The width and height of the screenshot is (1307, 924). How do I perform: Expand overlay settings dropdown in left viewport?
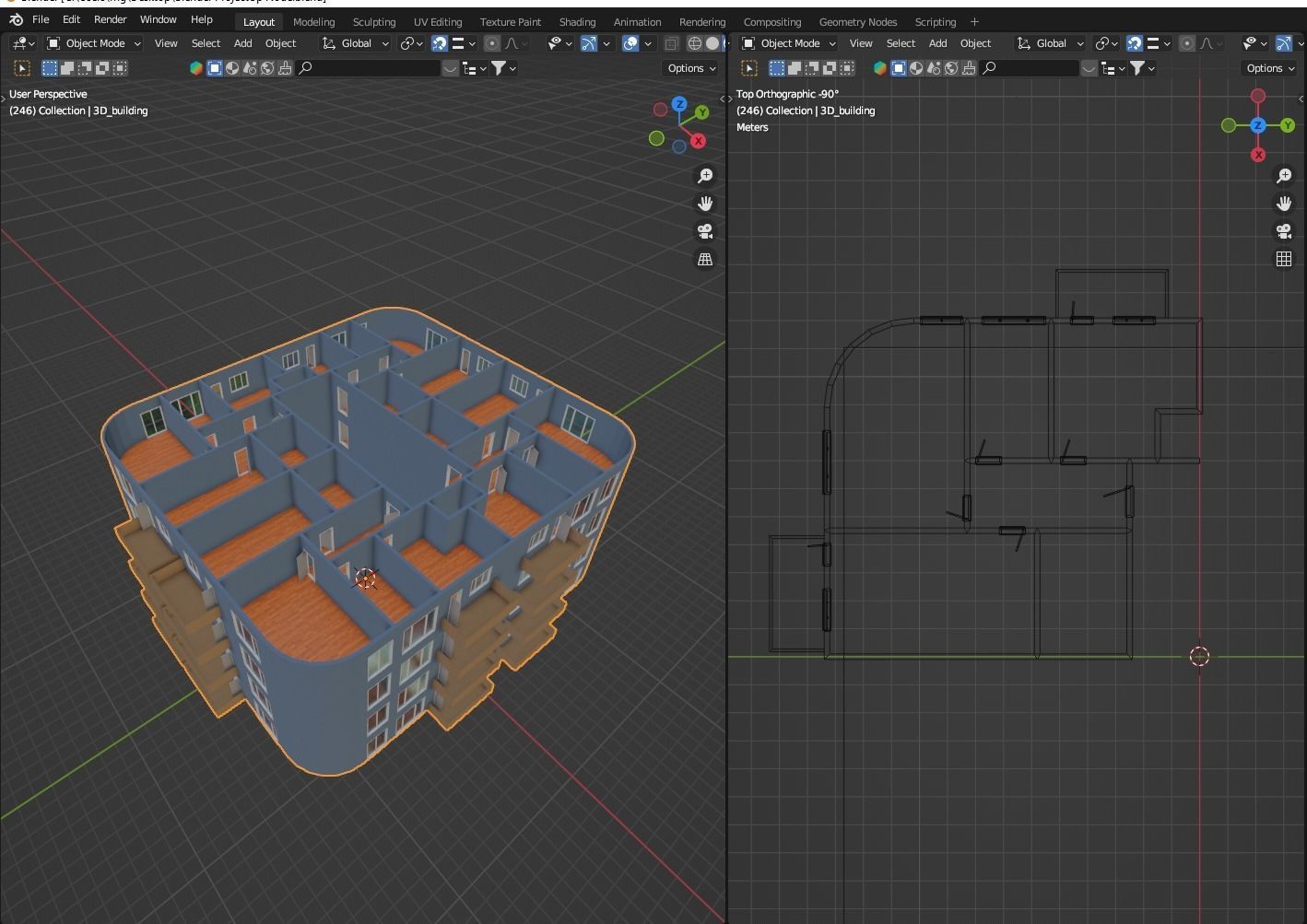648,43
